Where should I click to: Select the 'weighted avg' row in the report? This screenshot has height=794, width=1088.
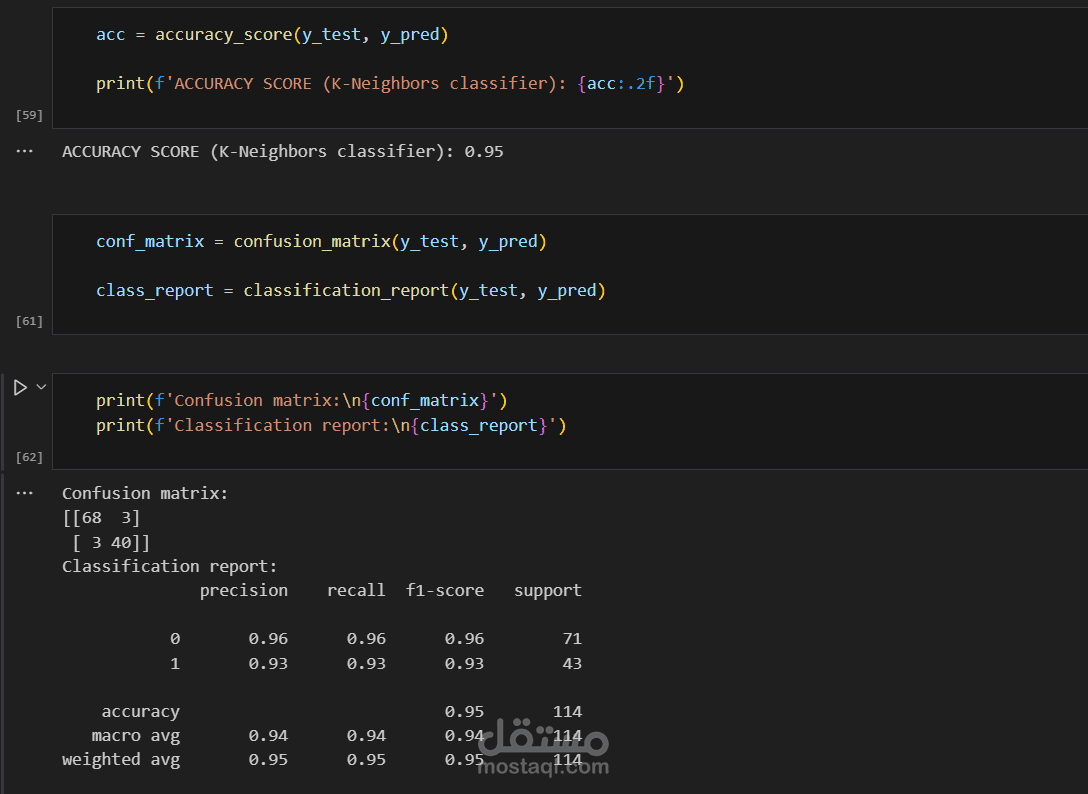322,759
